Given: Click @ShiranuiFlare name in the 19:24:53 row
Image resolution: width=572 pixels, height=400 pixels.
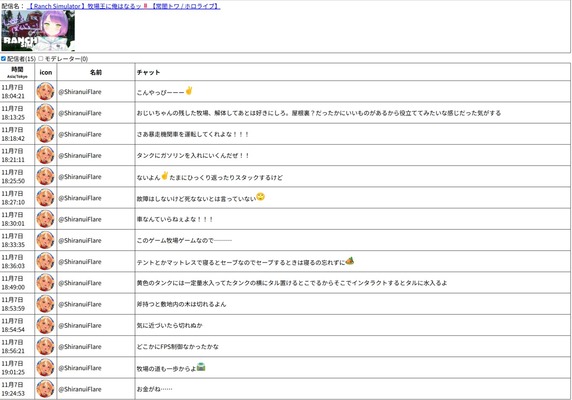Looking at the screenshot, I should click(x=80, y=389).
